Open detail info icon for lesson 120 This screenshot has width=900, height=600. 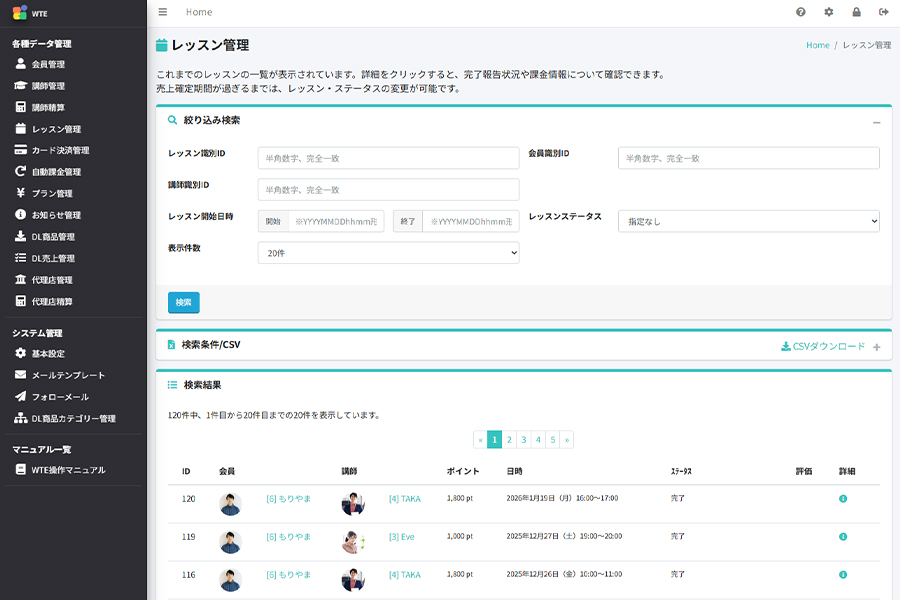[x=843, y=499]
